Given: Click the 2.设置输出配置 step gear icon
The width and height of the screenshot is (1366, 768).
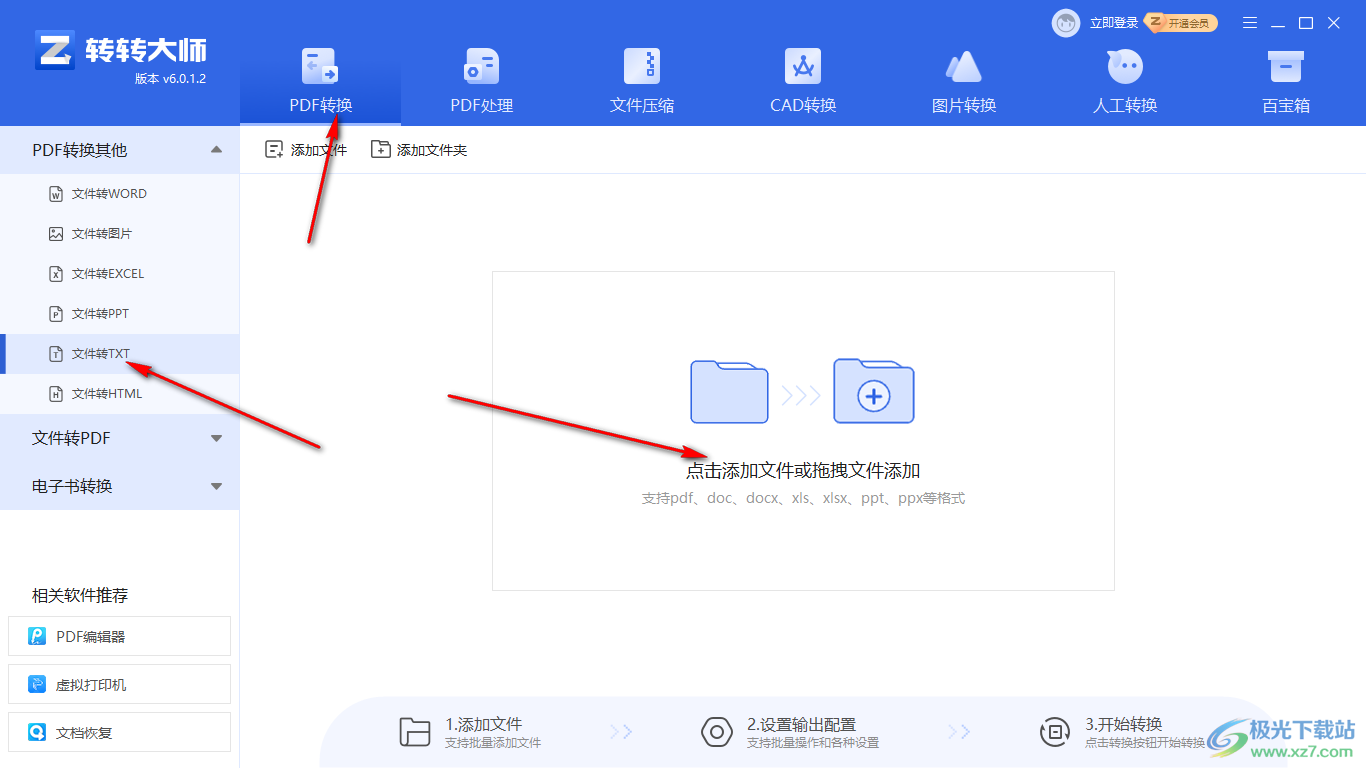Looking at the screenshot, I should [x=717, y=733].
